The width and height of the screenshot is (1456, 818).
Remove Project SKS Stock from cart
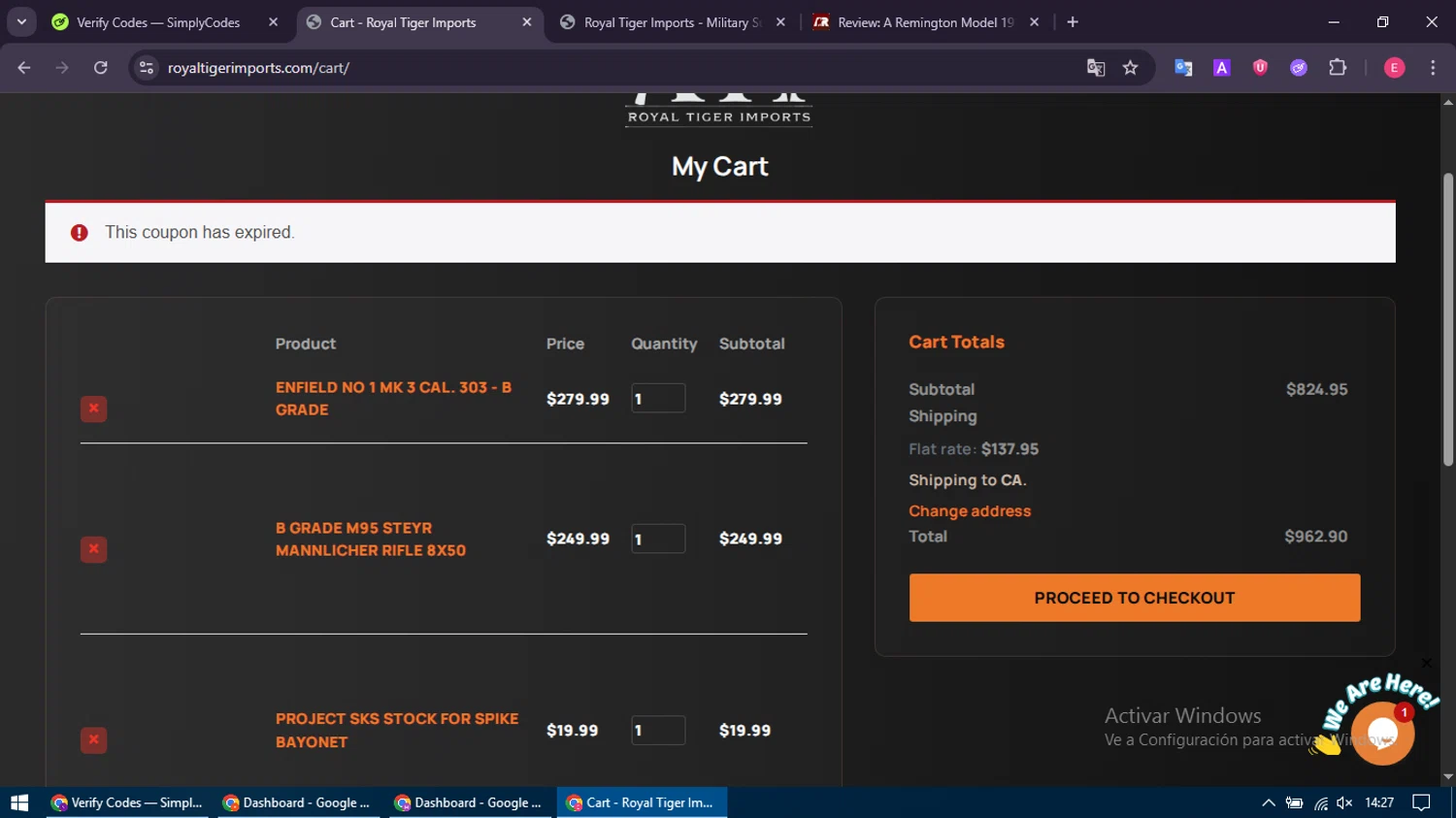tap(93, 740)
